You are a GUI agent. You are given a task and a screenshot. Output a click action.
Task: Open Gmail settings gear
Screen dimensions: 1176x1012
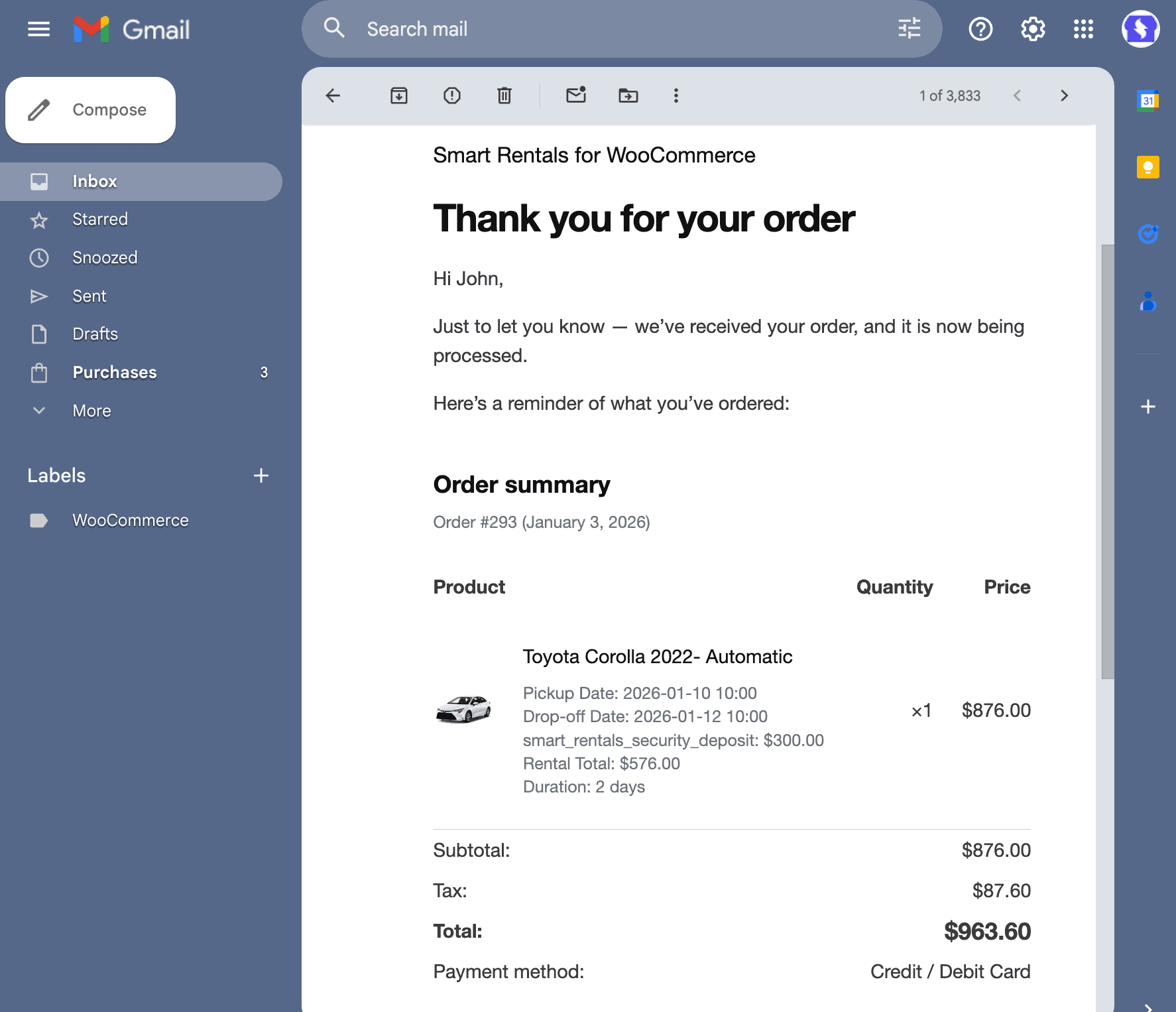pos(1031,29)
